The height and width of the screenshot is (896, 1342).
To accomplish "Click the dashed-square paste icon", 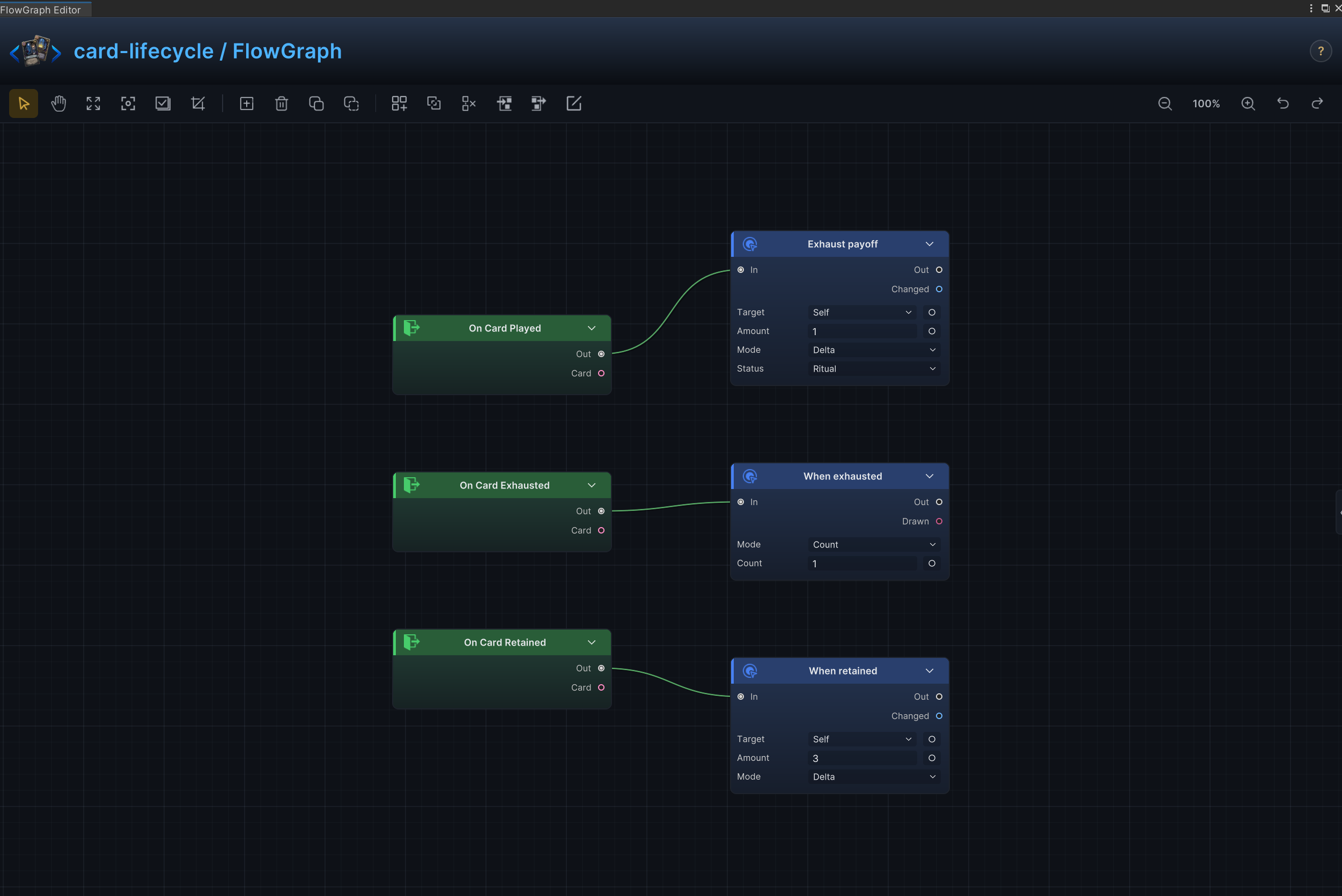I will [351, 103].
